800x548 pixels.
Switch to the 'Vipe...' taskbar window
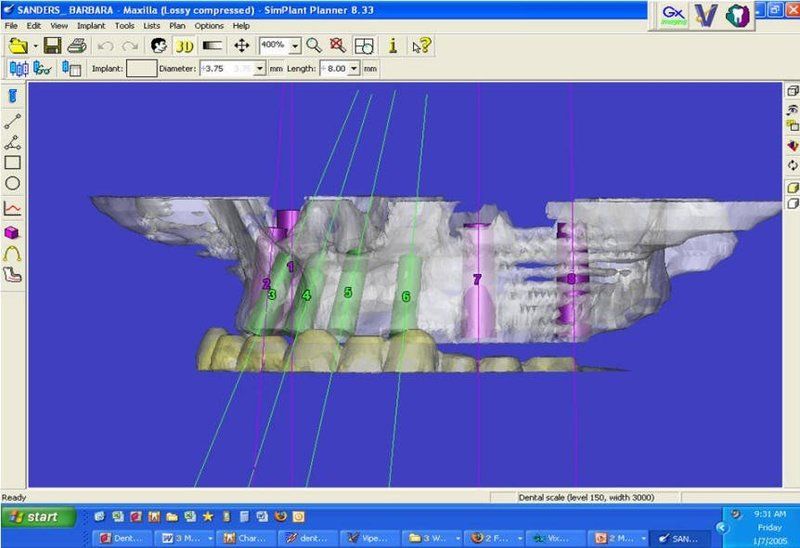(x=368, y=538)
